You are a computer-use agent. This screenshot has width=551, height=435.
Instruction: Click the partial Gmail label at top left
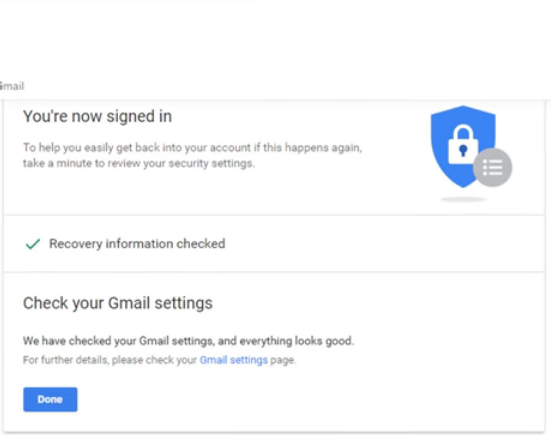pyautogui.click(x=12, y=86)
